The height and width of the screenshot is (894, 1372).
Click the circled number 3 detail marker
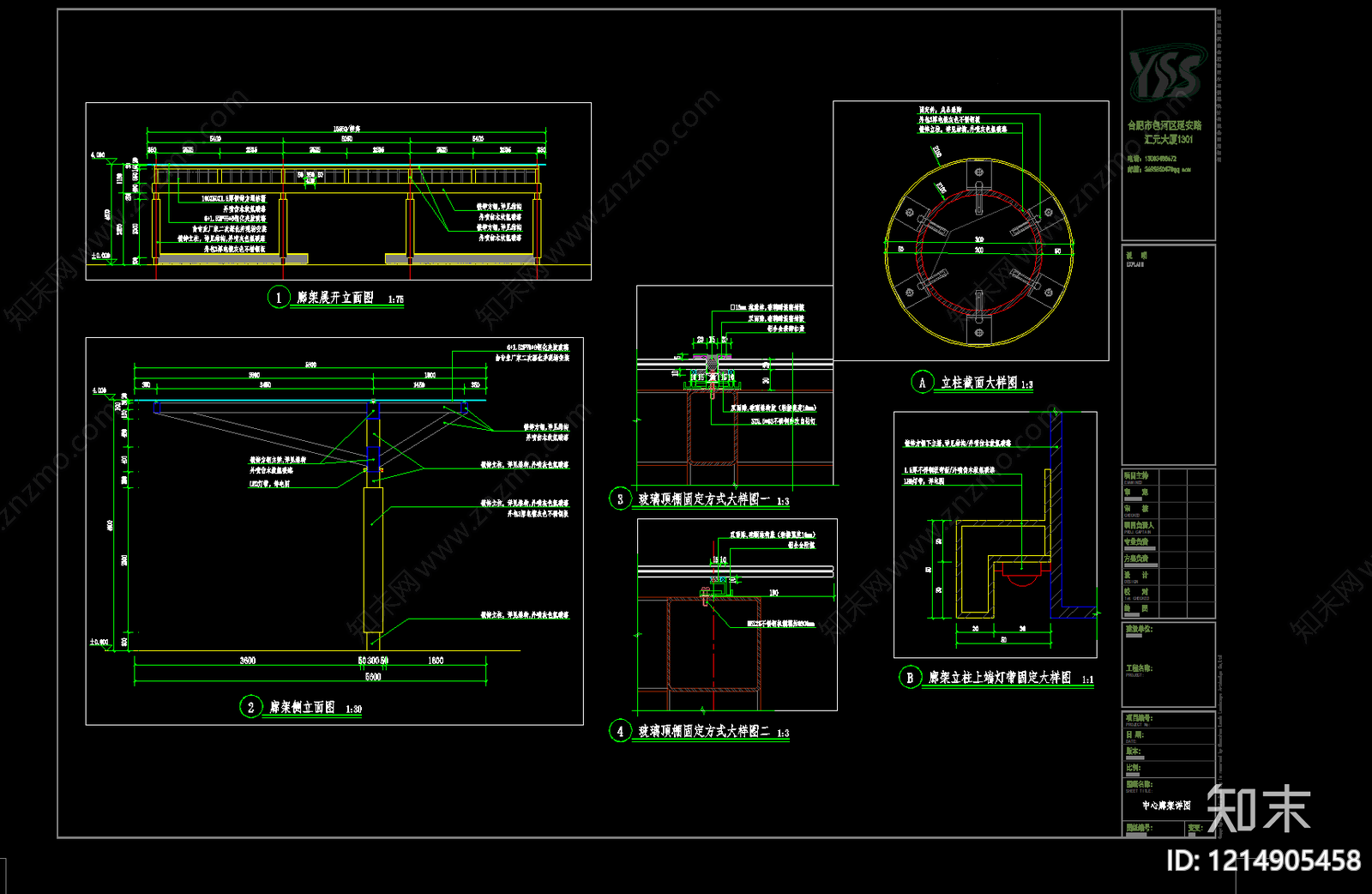pyautogui.click(x=620, y=498)
